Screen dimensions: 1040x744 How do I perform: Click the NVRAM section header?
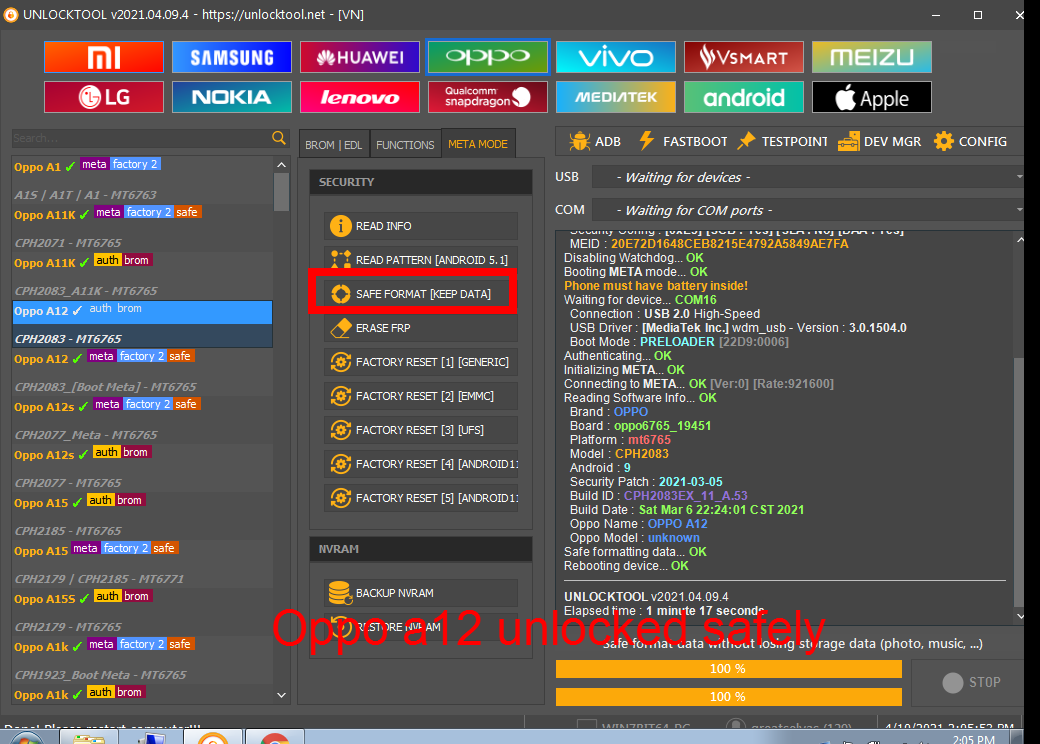click(x=421, y=549)
